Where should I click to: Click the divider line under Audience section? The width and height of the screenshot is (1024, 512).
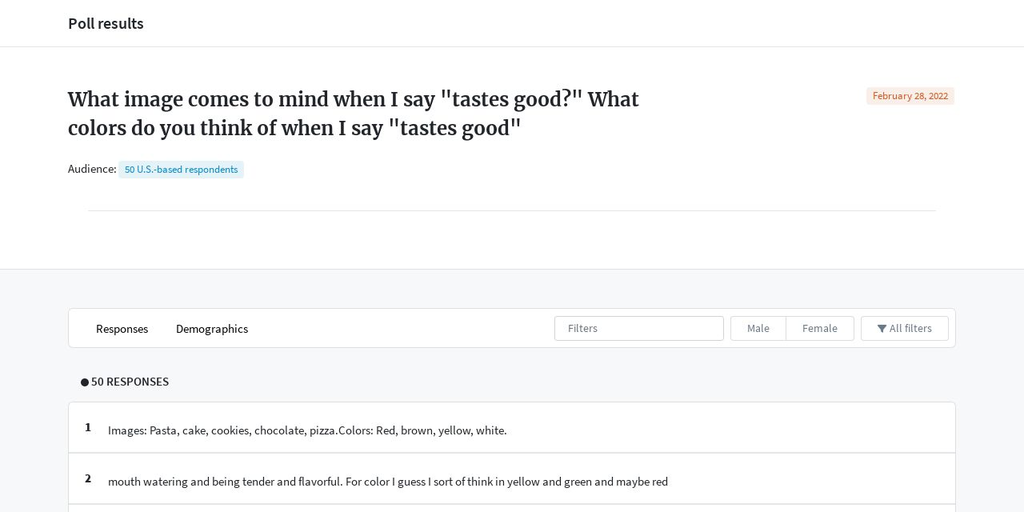click(512, 210)
